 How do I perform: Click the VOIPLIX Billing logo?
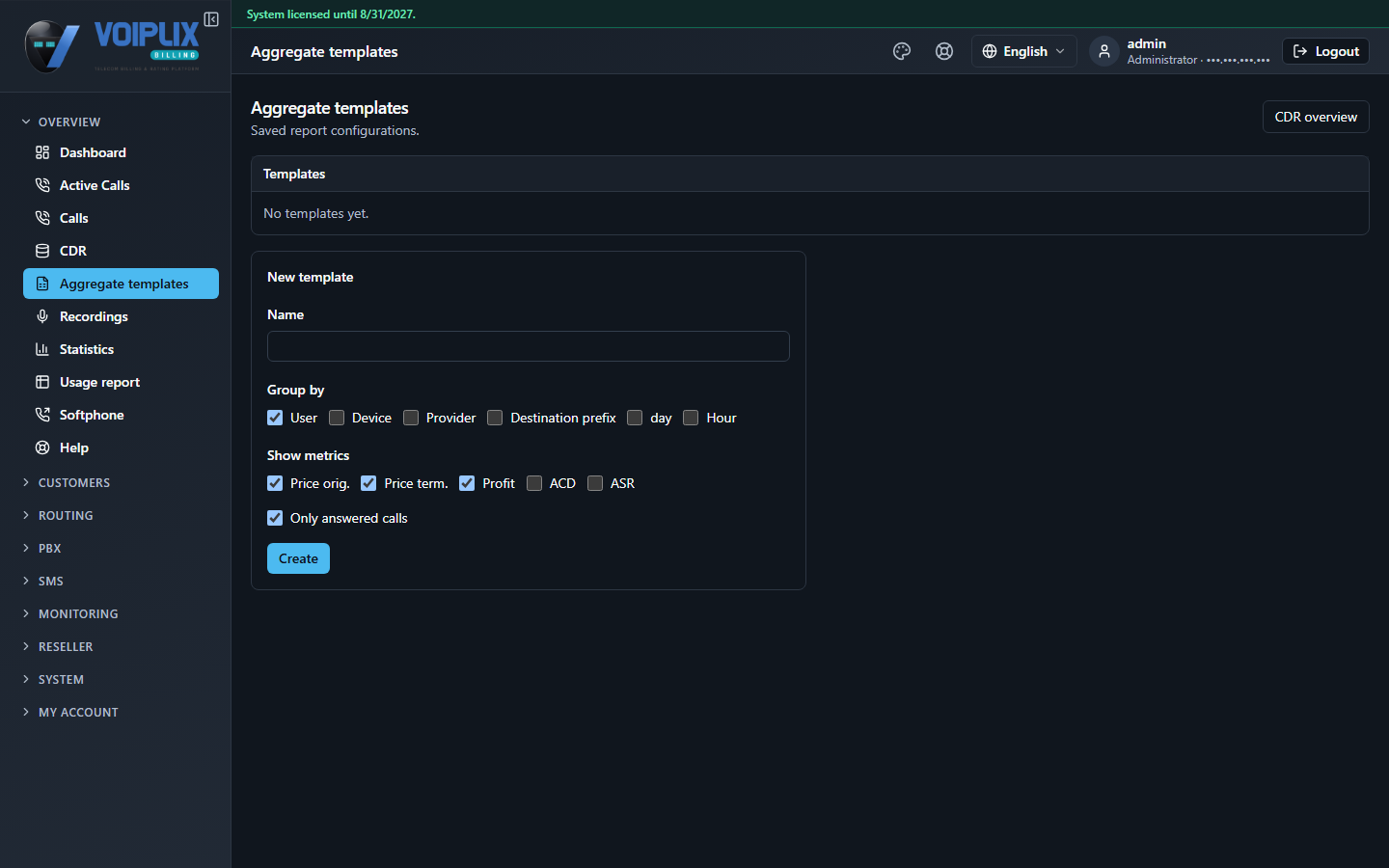(x=112, y=45)
